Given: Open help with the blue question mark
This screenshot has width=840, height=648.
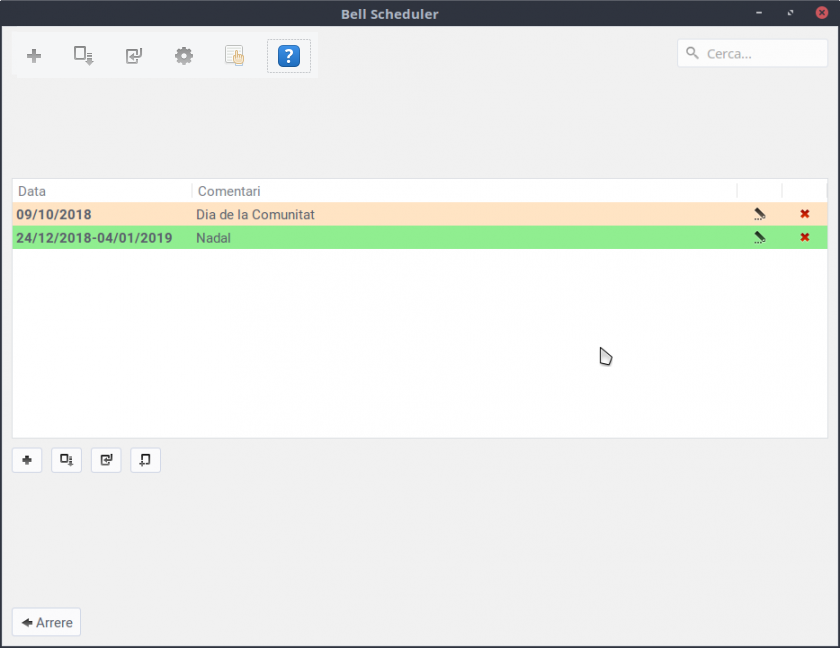Looking at the screenshot, I should (x=288, y=56).
